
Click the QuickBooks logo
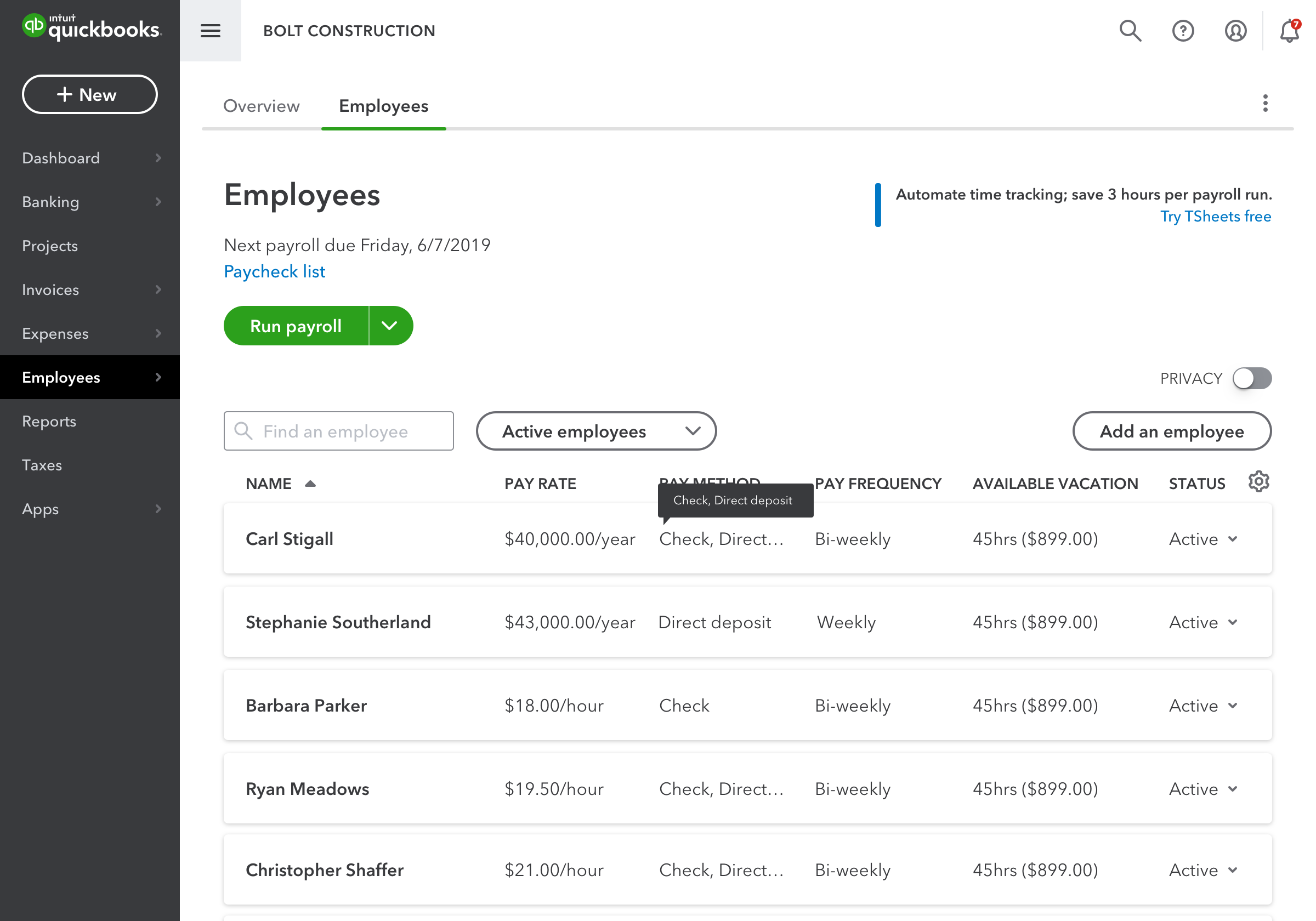pyautogui.click(x=92, y=27)
